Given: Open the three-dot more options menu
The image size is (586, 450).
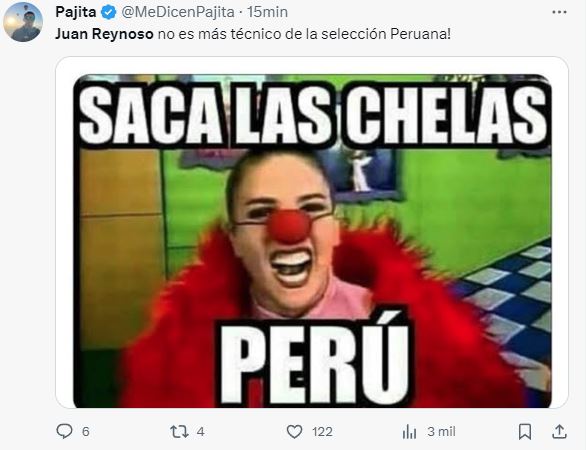Looking at the screenshot, I should (559, 12).
